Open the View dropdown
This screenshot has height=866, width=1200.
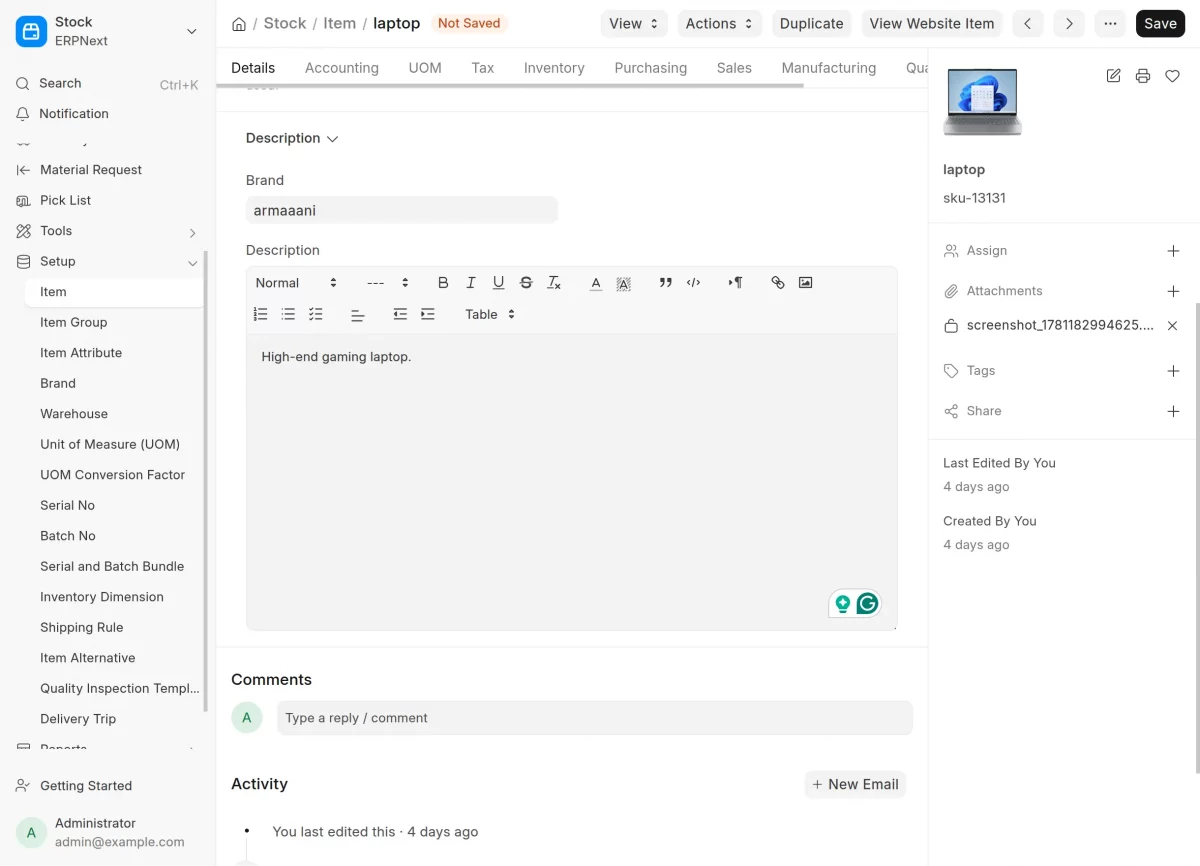pos(634,24)
